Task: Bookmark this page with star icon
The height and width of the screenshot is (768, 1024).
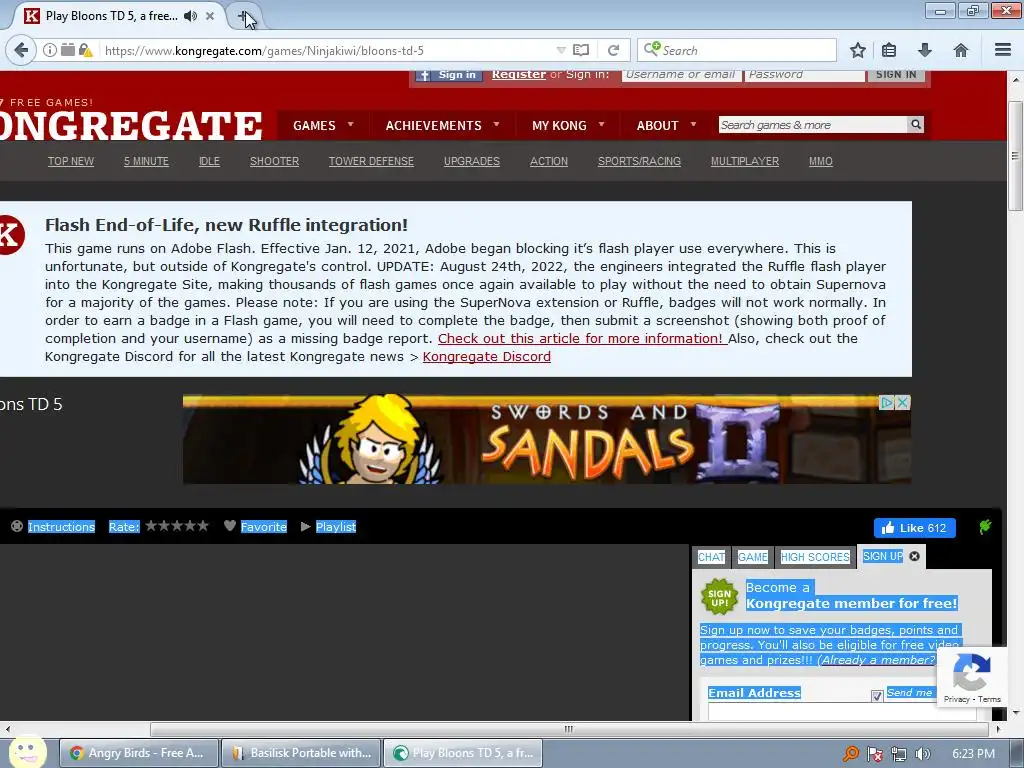Action: (857, 50)
